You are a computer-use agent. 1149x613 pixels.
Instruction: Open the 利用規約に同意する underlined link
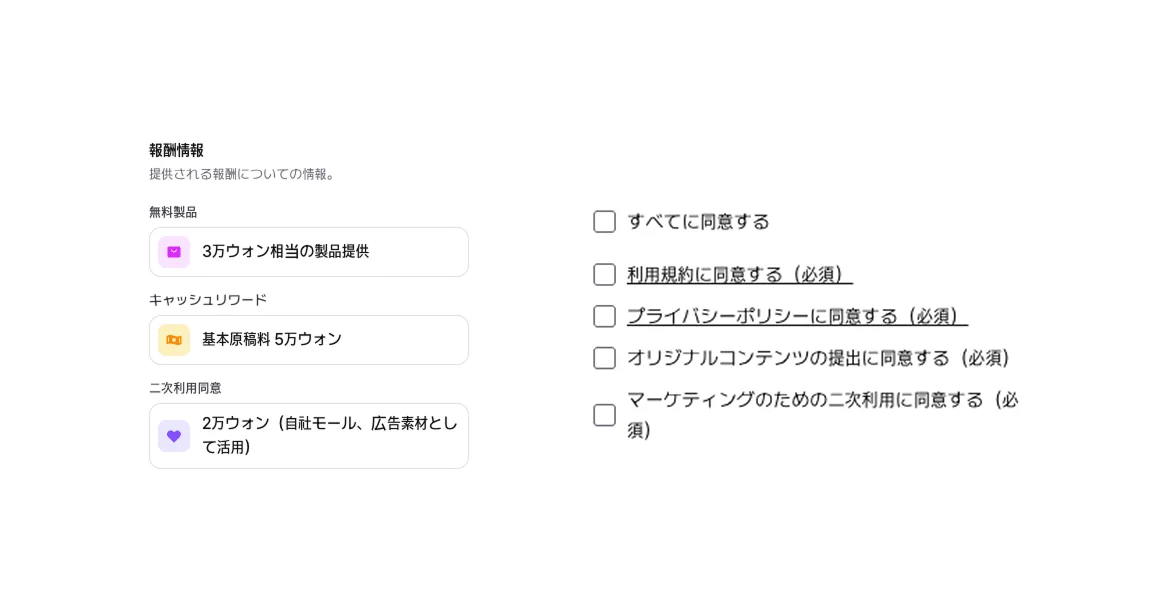(x=739, y=275)
